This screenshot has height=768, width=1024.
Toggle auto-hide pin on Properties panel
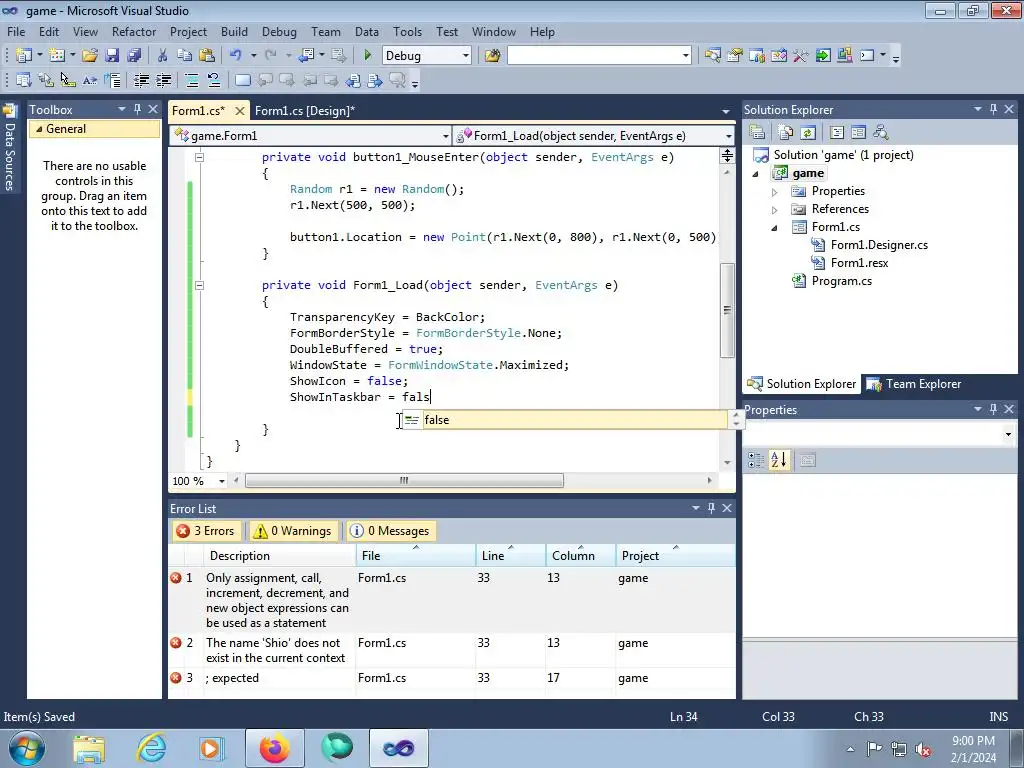pyautogui.click(x=993, y=409)
